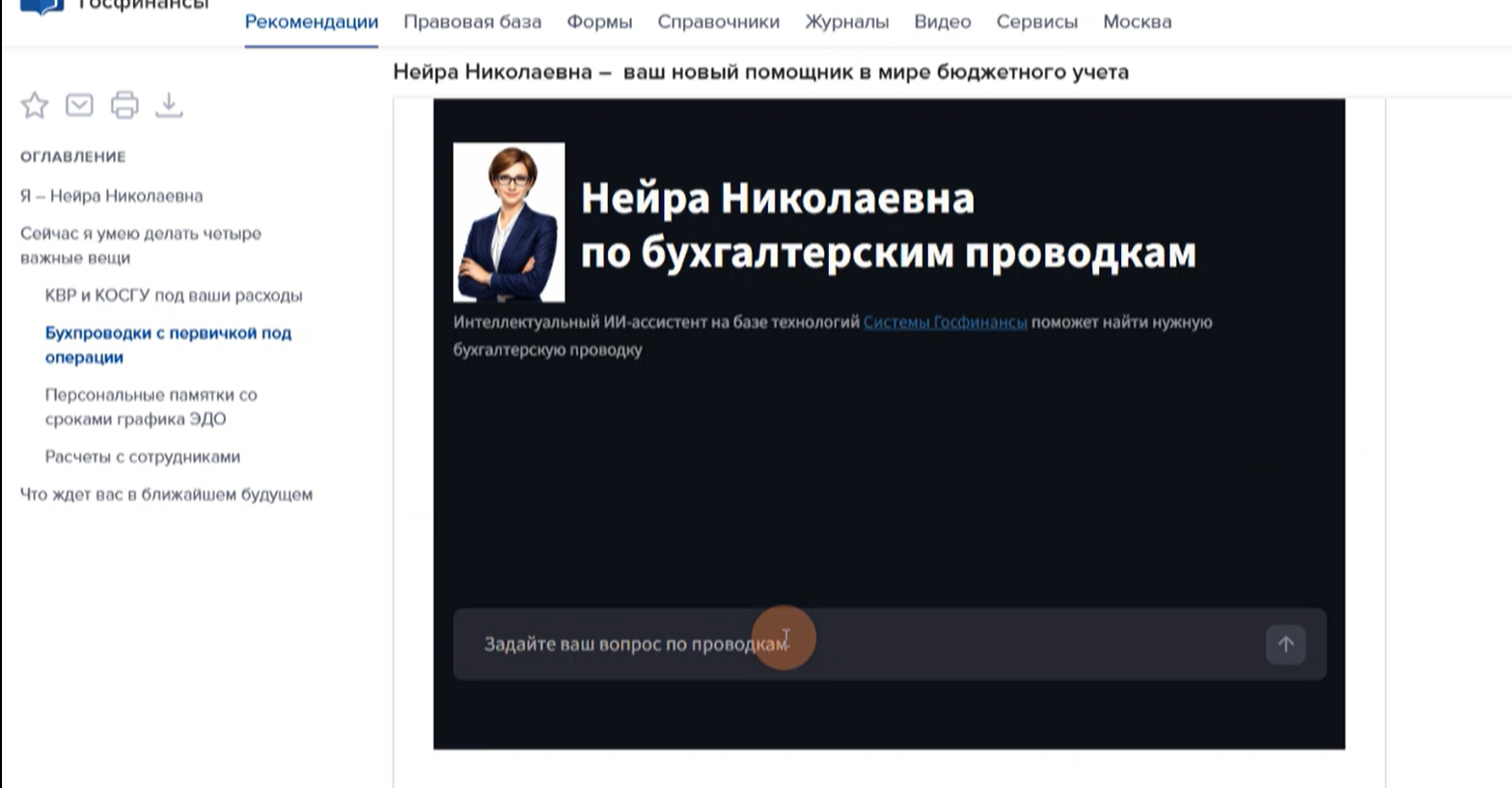Follow the Системы Госфинансы hyperlink
Viewport: 1512px width, 788px height.
click(x=945, y=322)
